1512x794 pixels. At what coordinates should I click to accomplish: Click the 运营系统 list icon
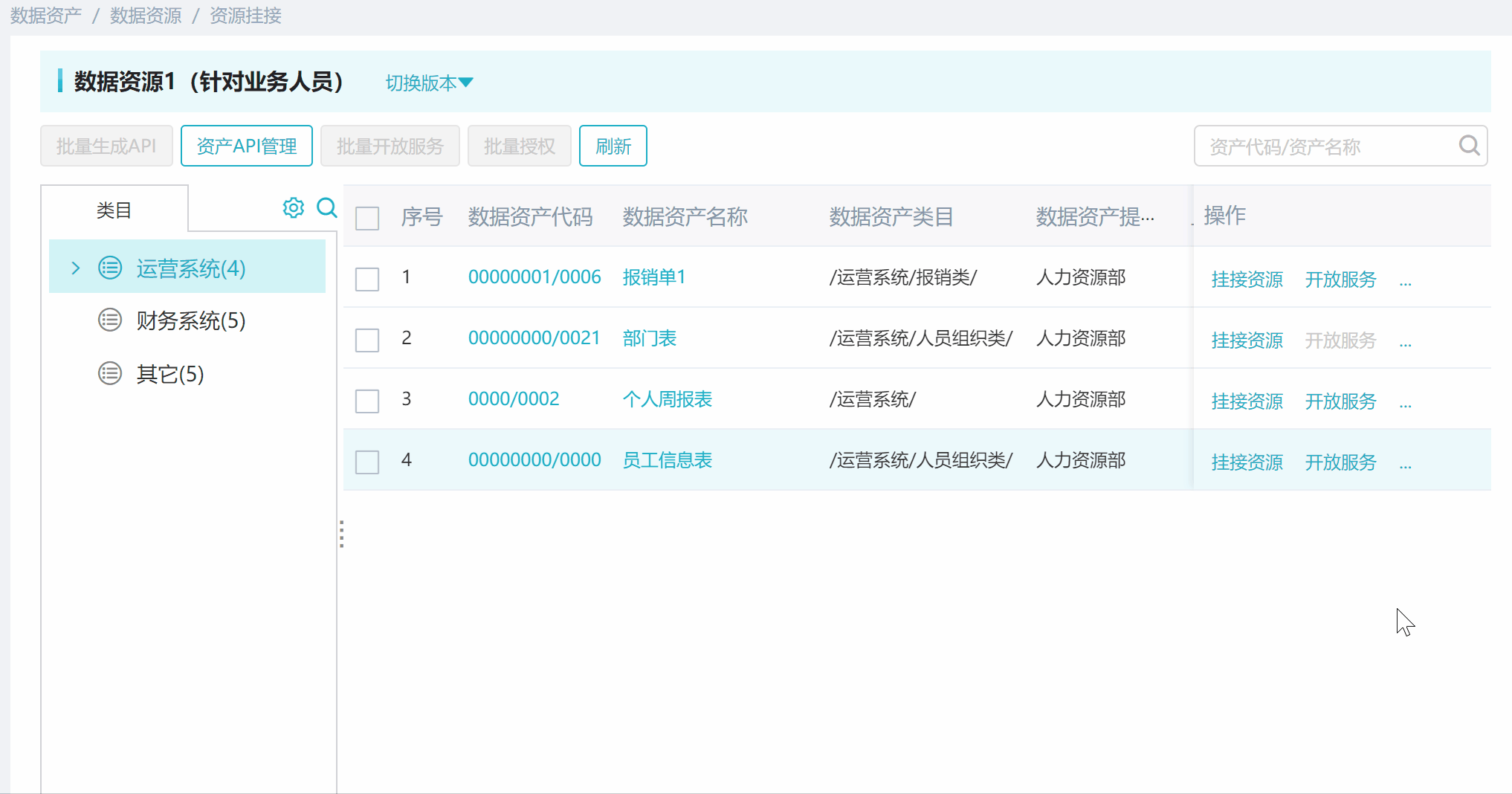click(110, 268)
